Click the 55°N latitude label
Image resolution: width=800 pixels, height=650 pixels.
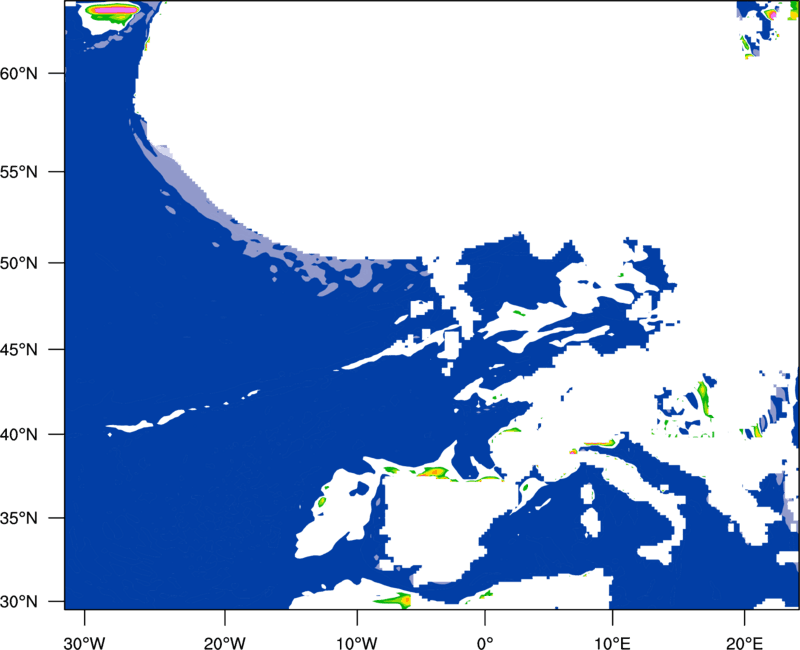point(19,172)
